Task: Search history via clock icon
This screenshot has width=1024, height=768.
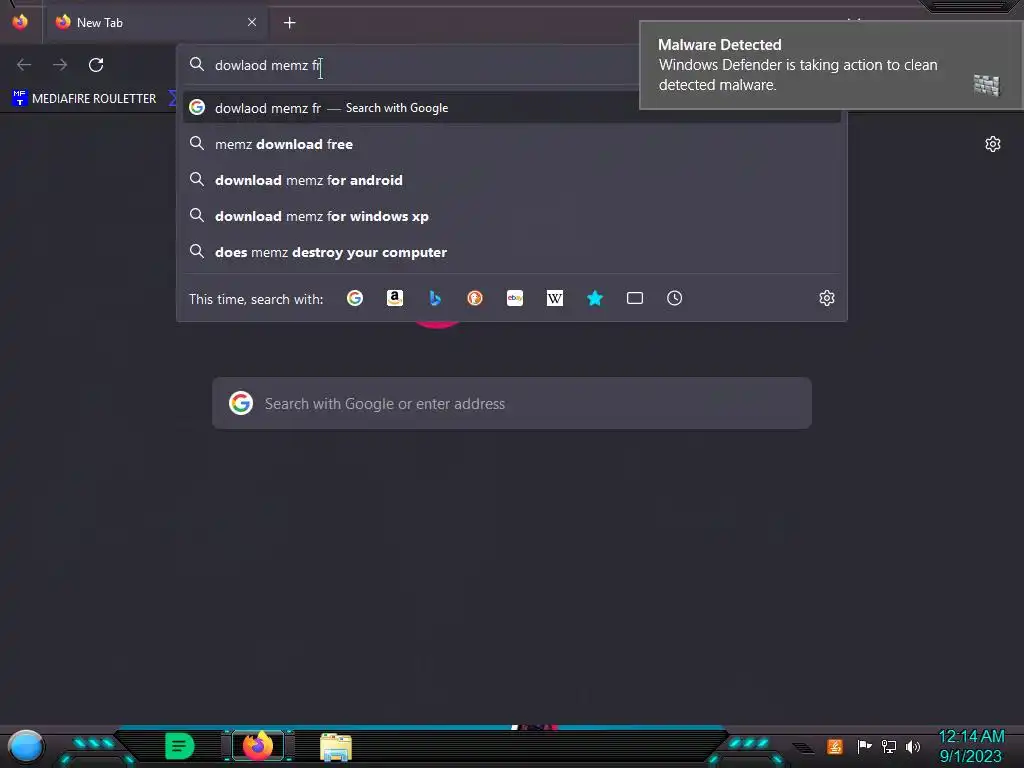Action: point(675,298)
